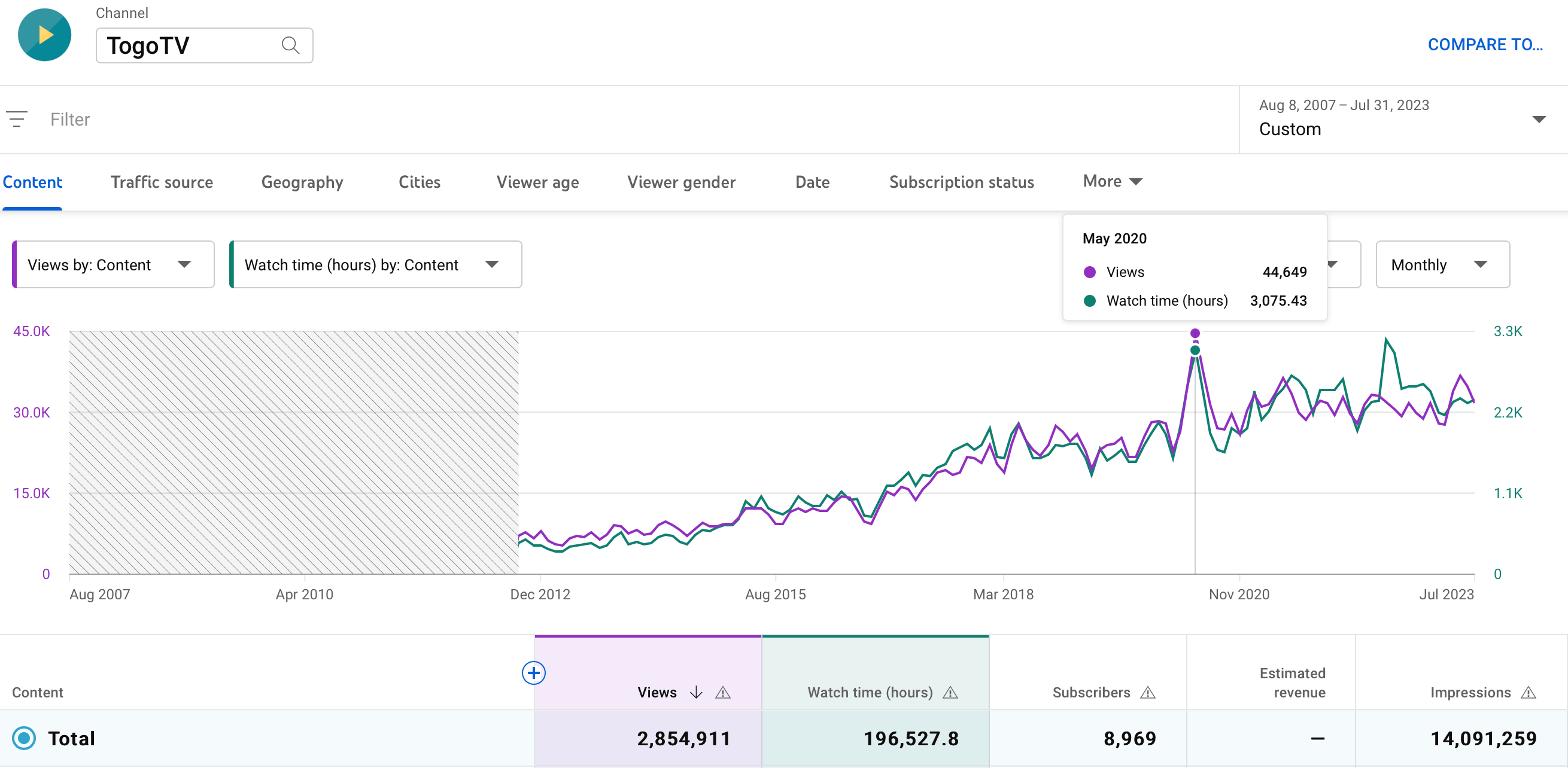This screenshot has height=768, width=1568.
Task: Select the Total row radio button
Action: point(25,738)
